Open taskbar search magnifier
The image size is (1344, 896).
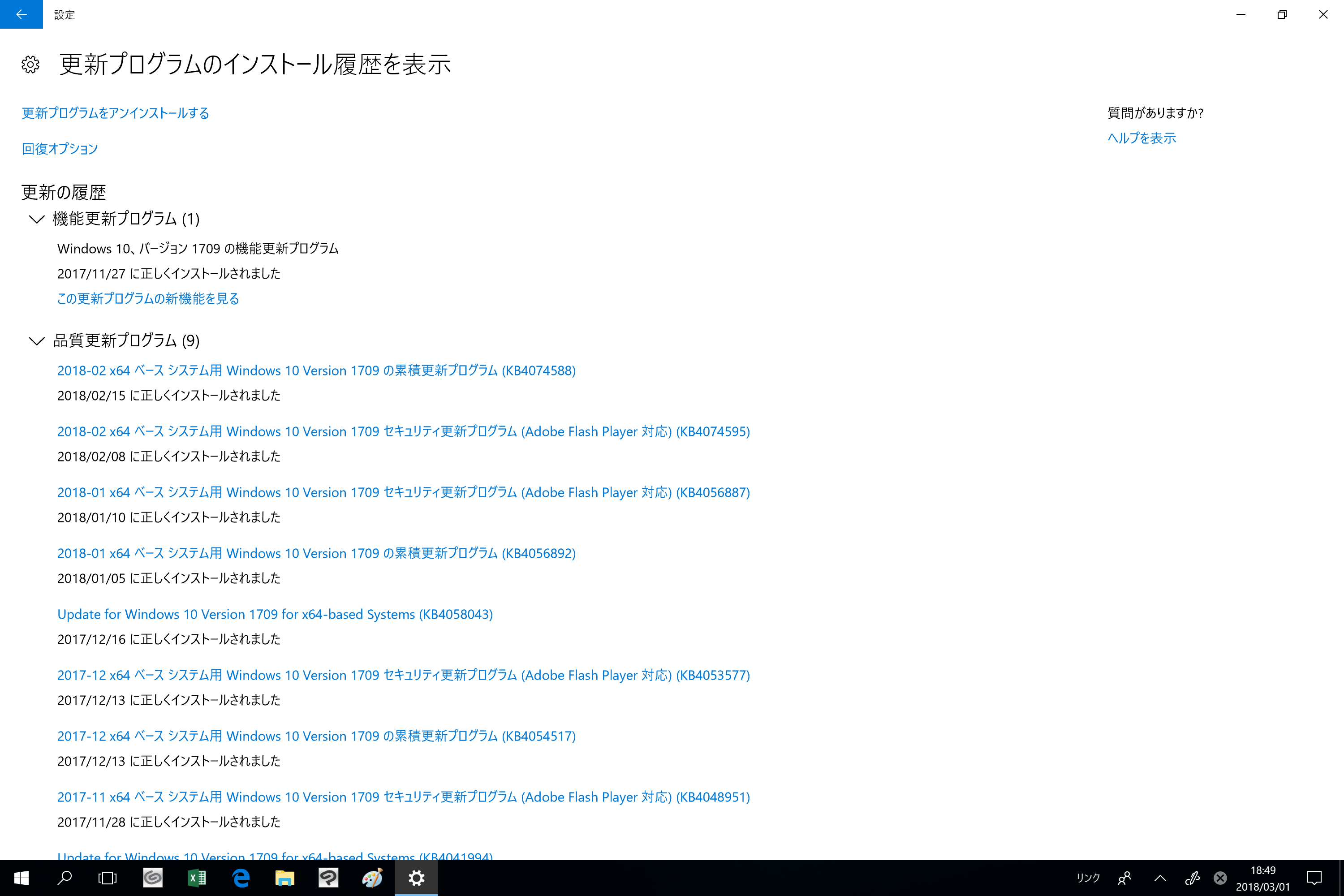(65, 878)
